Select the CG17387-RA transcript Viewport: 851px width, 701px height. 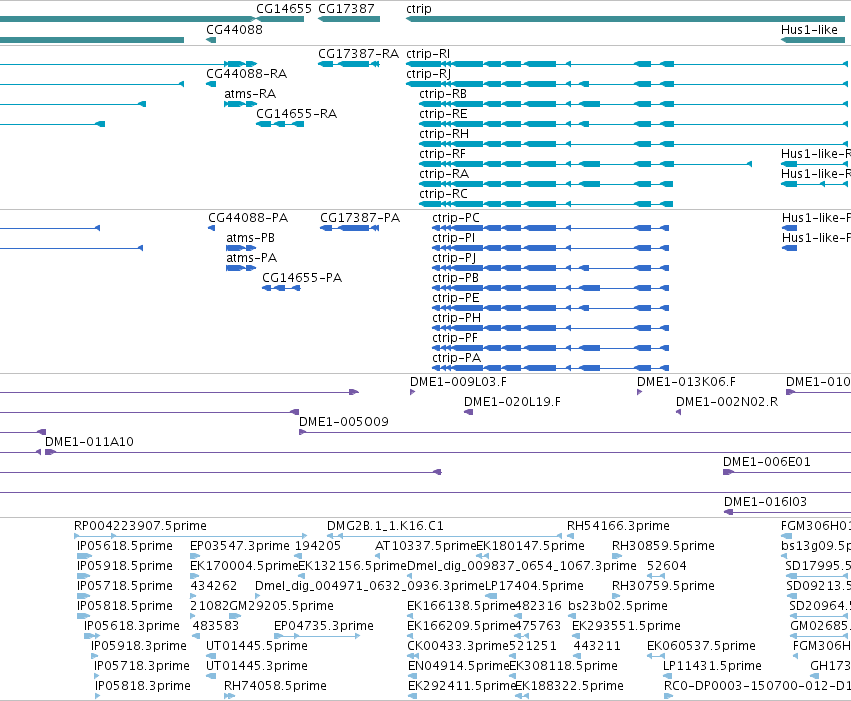(348, 64)
